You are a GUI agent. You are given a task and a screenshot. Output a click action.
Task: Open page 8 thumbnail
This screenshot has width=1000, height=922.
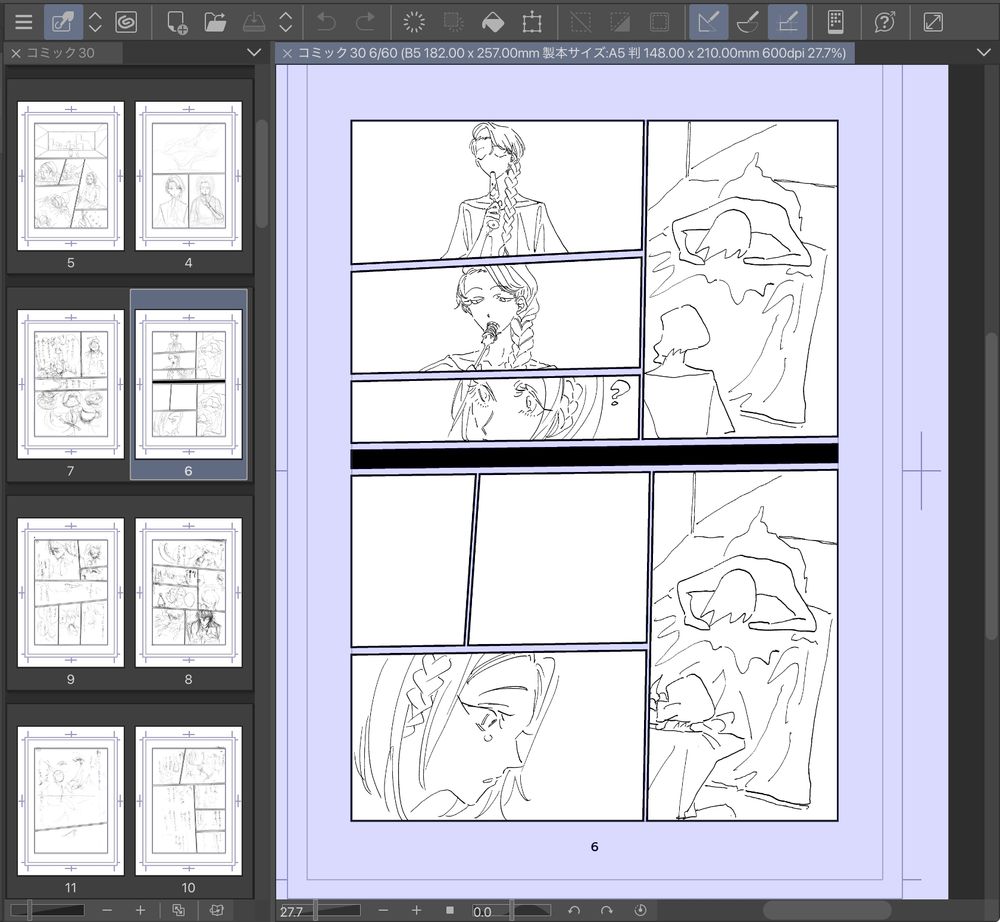click(x=189, y=592)
